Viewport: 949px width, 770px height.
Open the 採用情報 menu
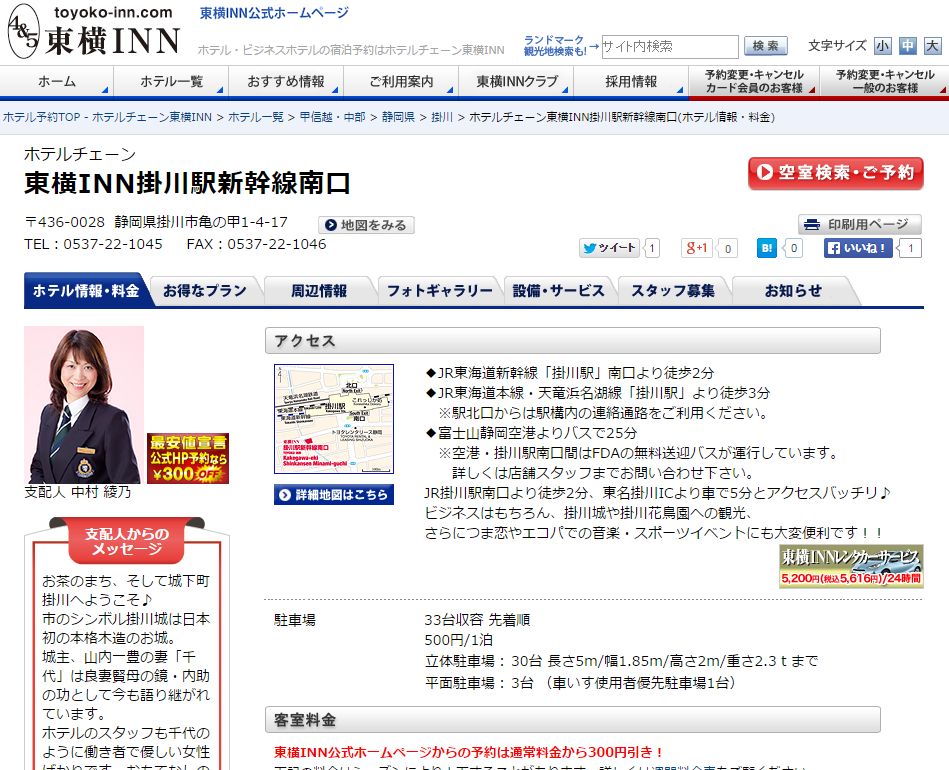[x=631, y=82]
